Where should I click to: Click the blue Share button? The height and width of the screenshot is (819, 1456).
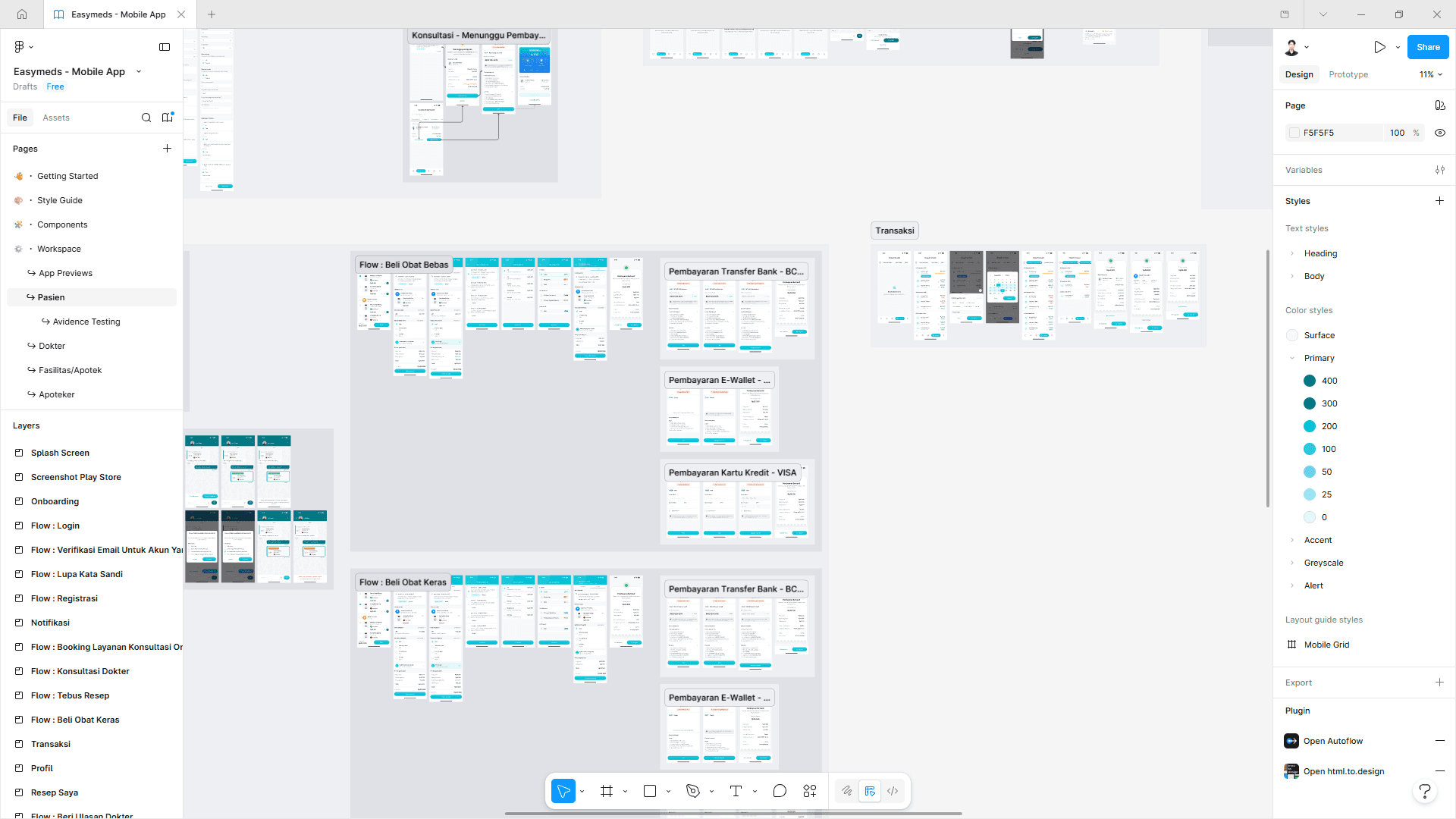point(1428,47)
